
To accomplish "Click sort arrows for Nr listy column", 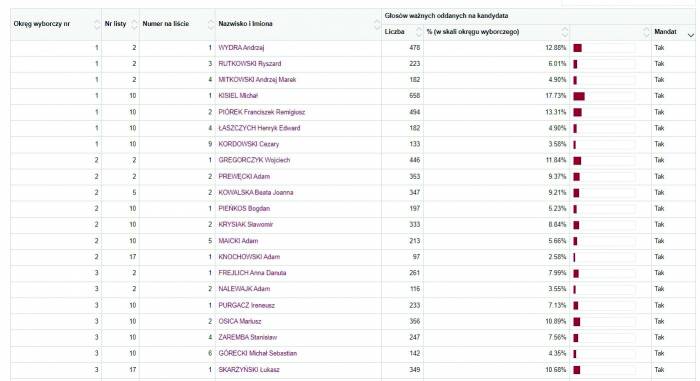I will [x=134, y=24].
